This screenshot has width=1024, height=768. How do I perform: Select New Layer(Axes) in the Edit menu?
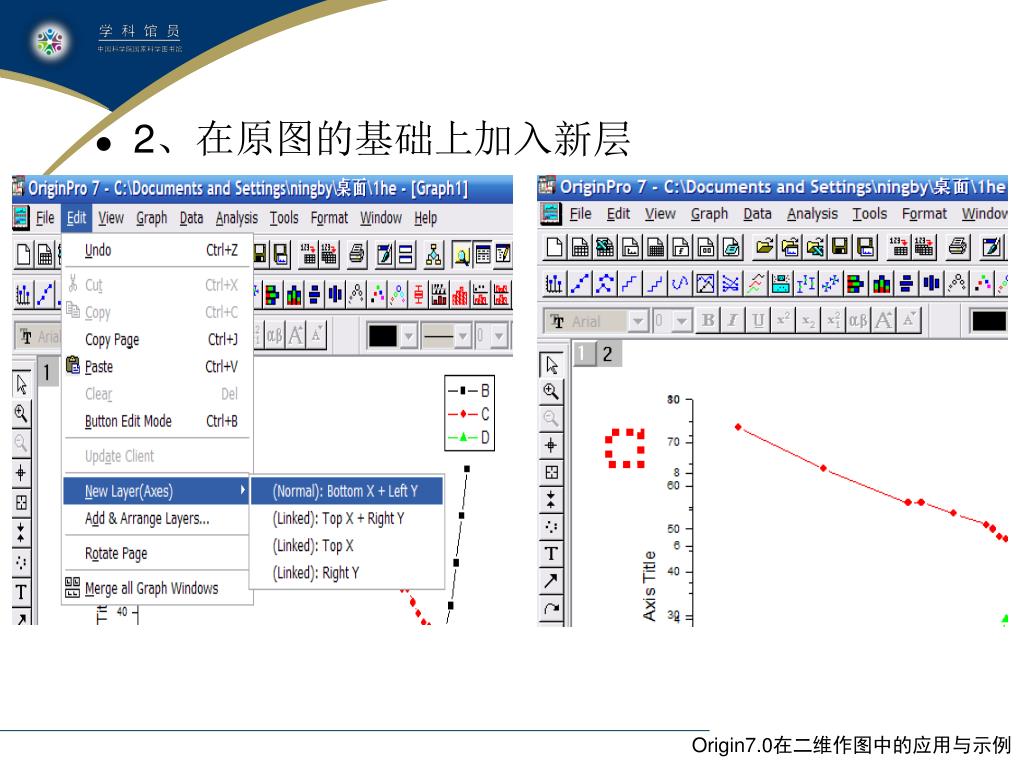[x=156, y=490]
